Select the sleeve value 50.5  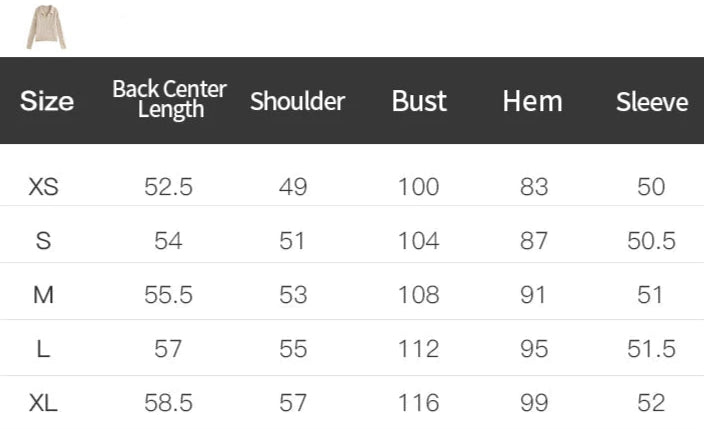(650, 241)
